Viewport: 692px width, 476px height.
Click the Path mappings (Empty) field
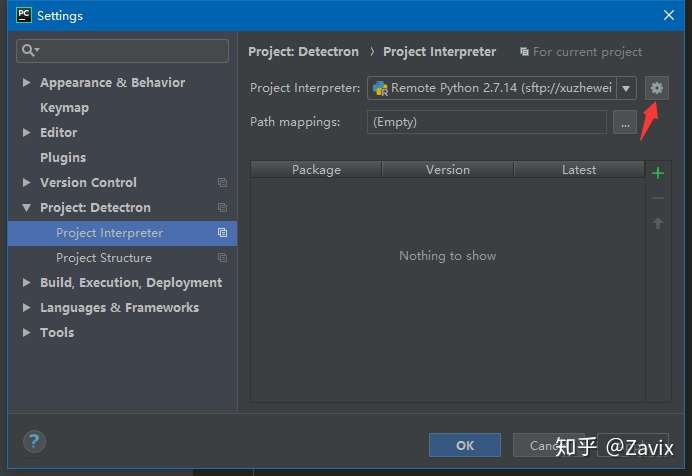click(x=487, y=122)
